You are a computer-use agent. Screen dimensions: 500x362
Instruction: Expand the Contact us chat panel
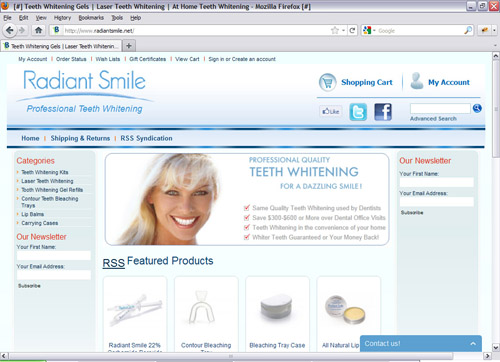[x=421, y=343]
